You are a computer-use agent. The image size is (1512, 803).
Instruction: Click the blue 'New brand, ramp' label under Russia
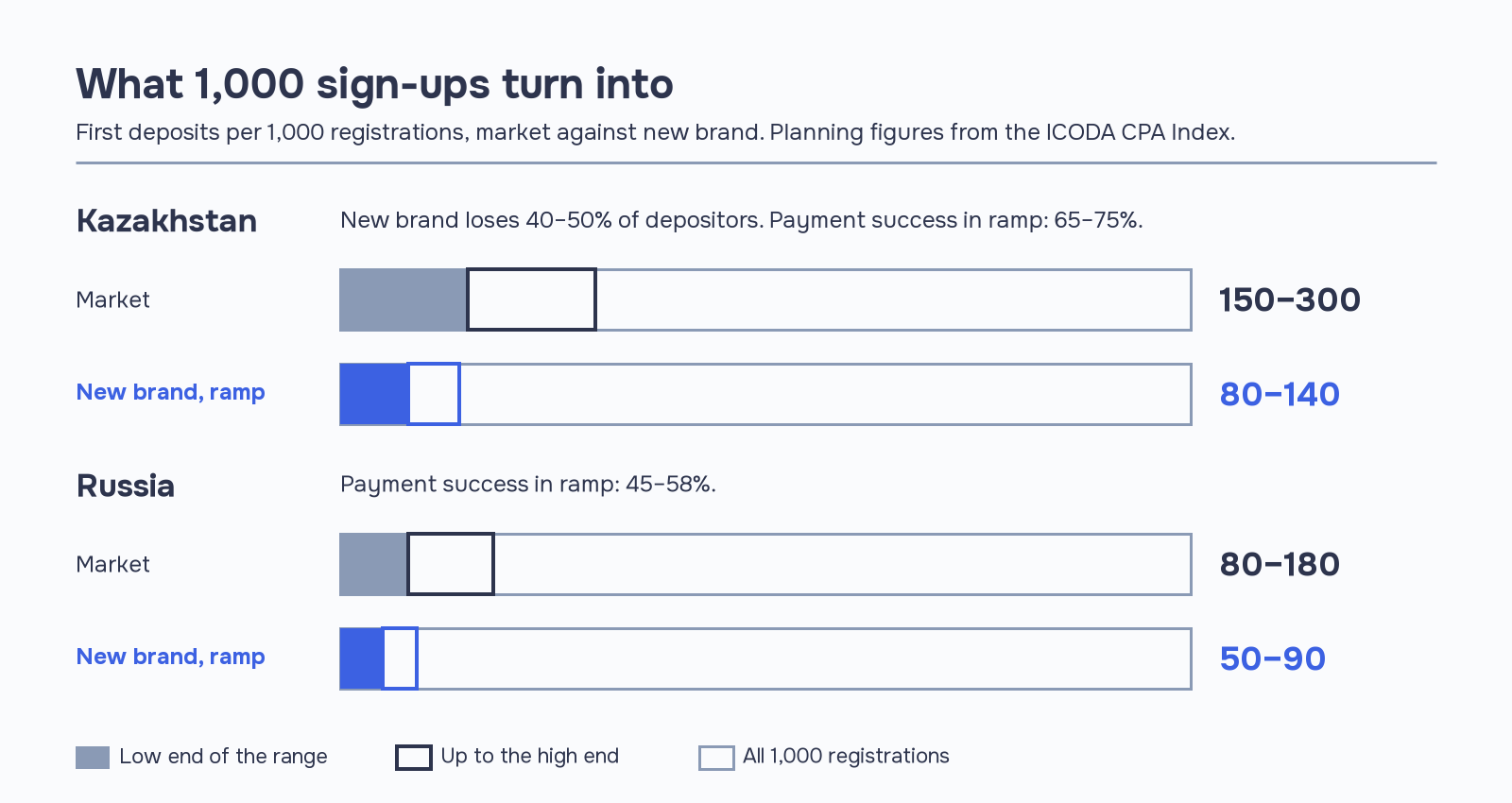click(170, 657)
